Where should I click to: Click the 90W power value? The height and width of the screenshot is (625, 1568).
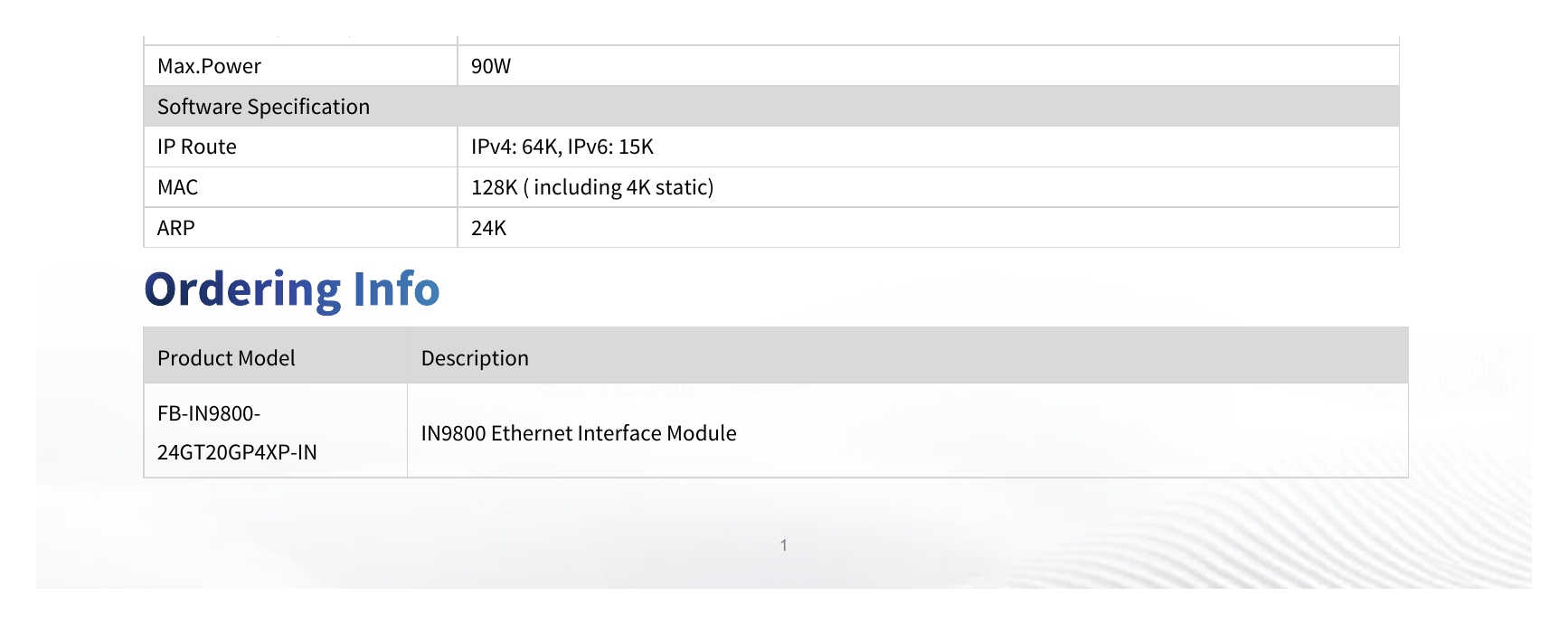pyautogui.click(x=491, y=66)
